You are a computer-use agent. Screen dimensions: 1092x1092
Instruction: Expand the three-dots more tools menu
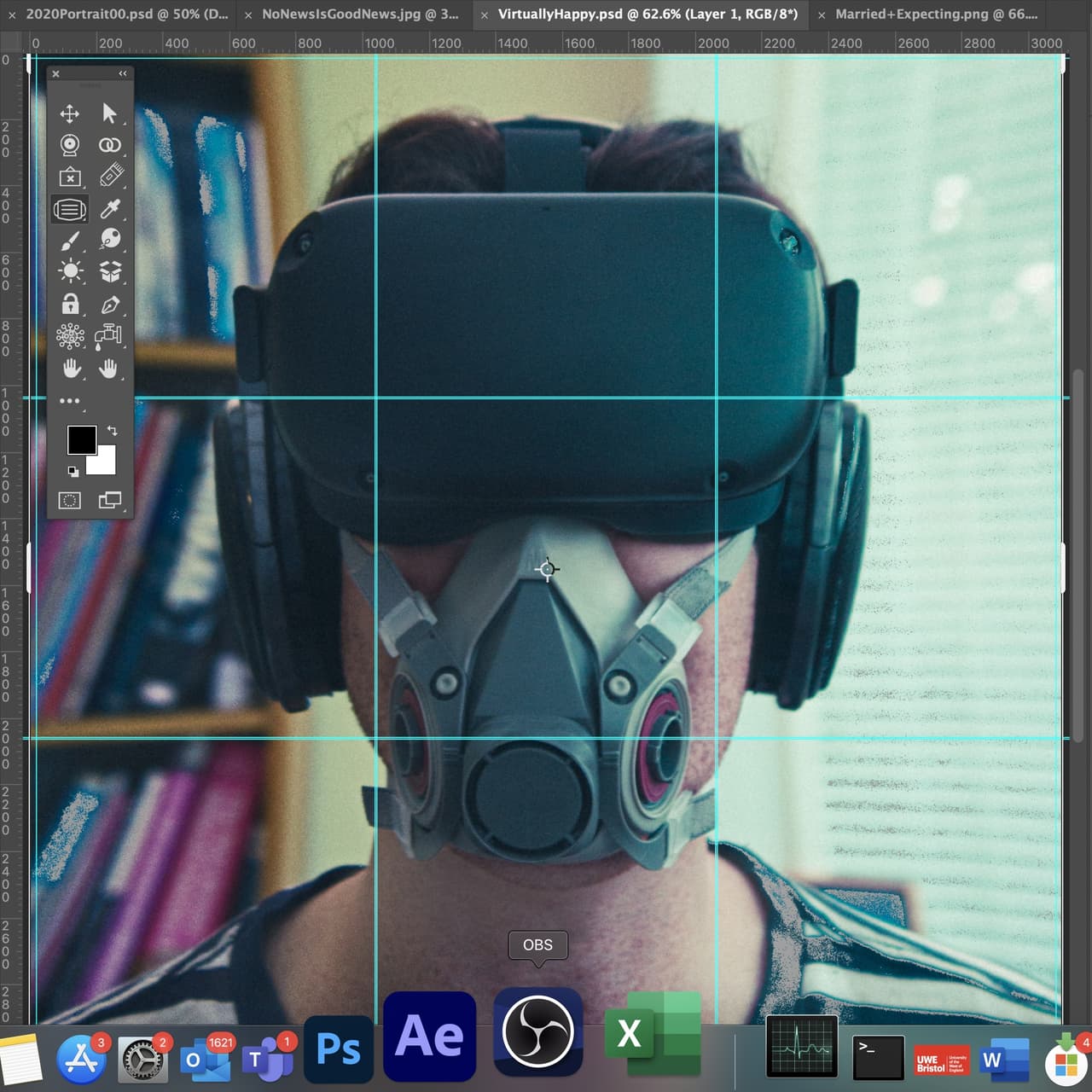click(69, 400)
